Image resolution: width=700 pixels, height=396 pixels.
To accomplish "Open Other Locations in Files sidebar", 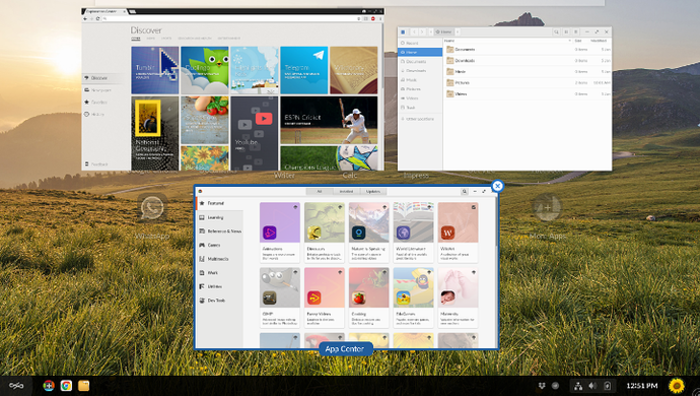I will 420,119.
